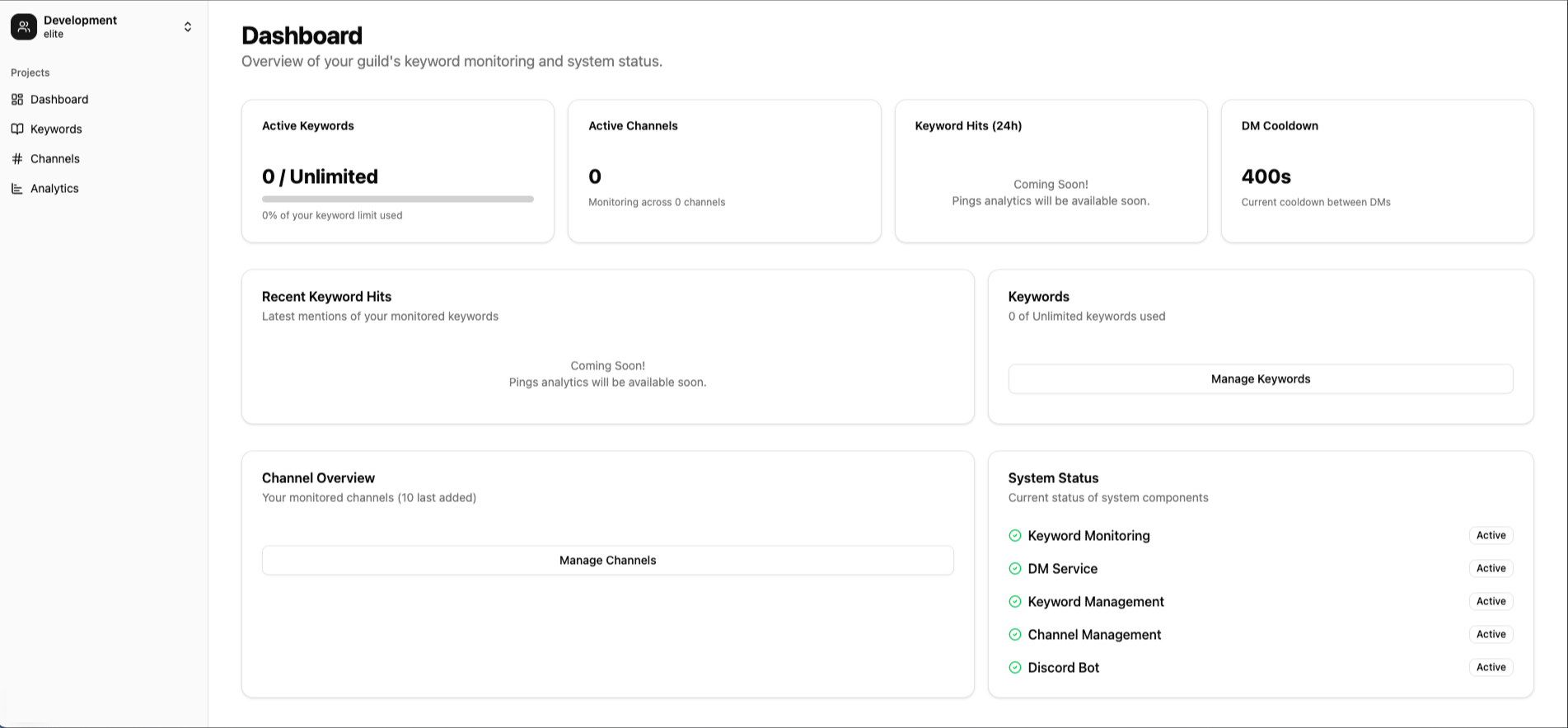
Task: Click the 'Channel Management' status label
Action: tap(1094, 634)
